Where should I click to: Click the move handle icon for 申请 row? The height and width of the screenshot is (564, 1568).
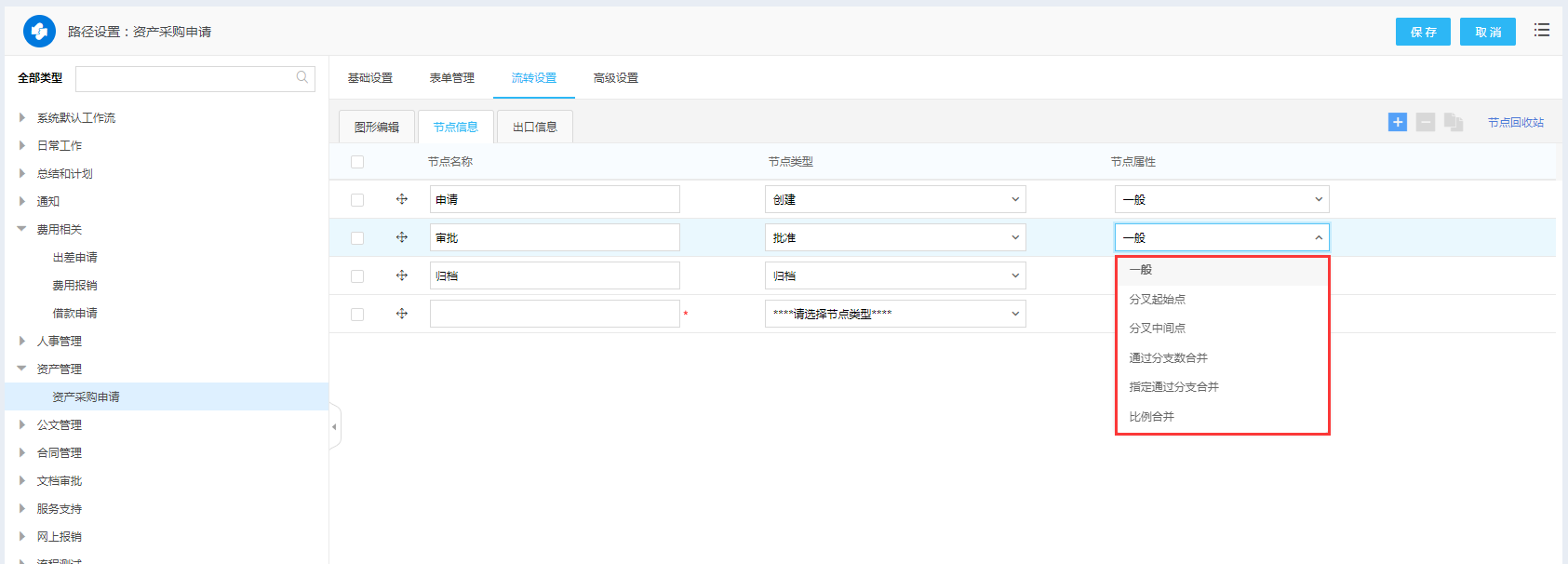402,199
